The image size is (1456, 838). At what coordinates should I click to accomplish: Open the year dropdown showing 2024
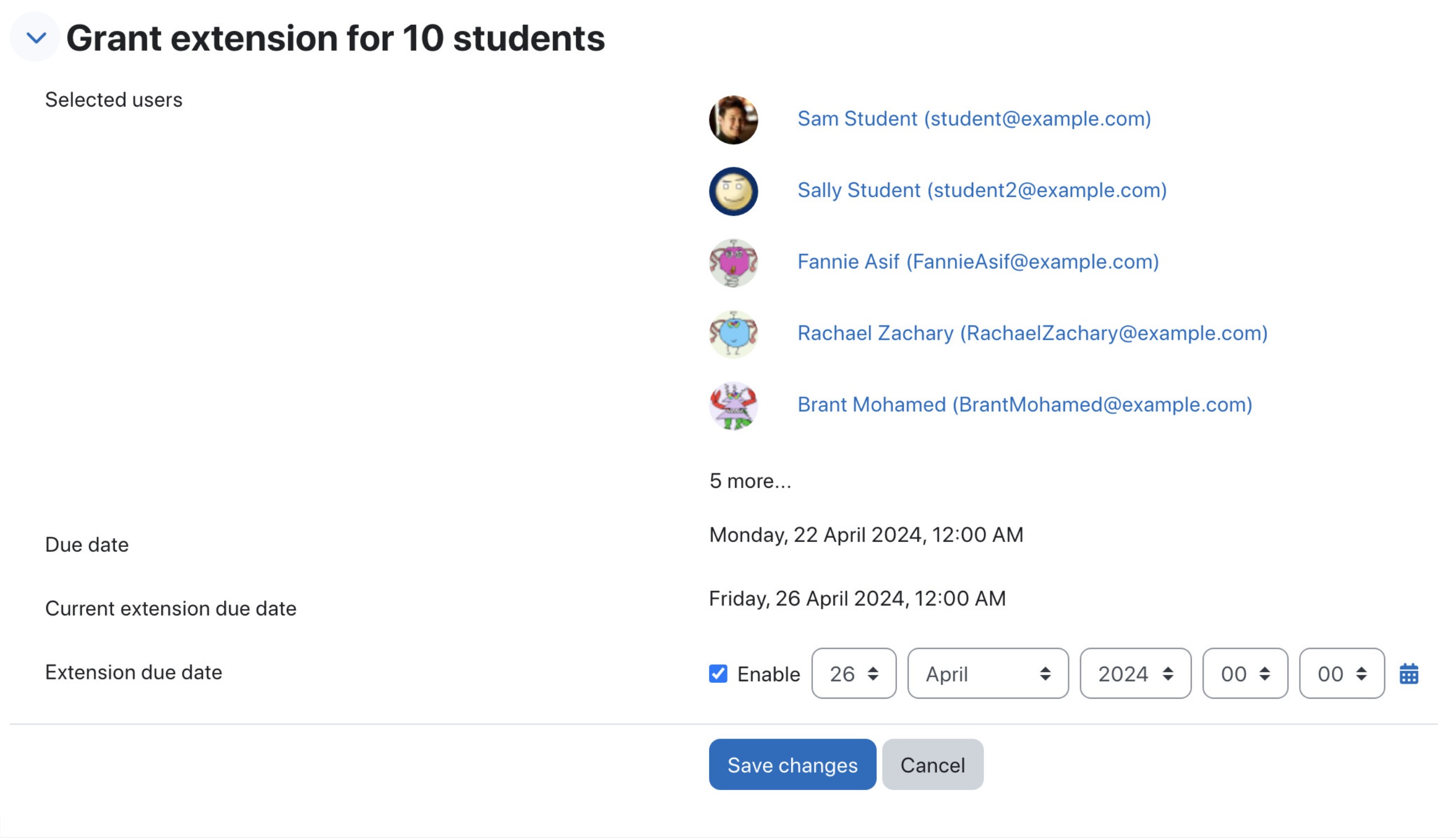click(x=1135, y=673)
